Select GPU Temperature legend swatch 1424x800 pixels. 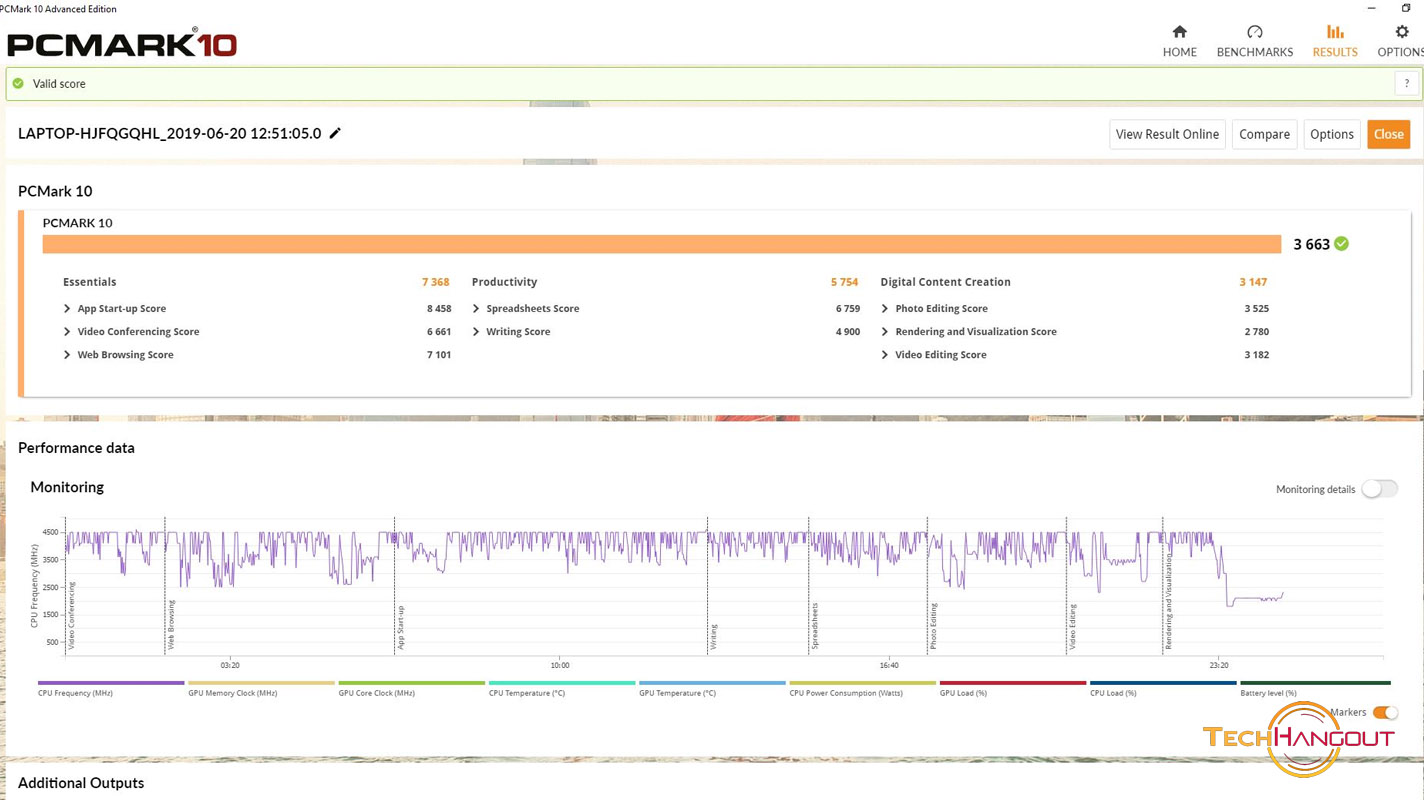tap(712, 683)
